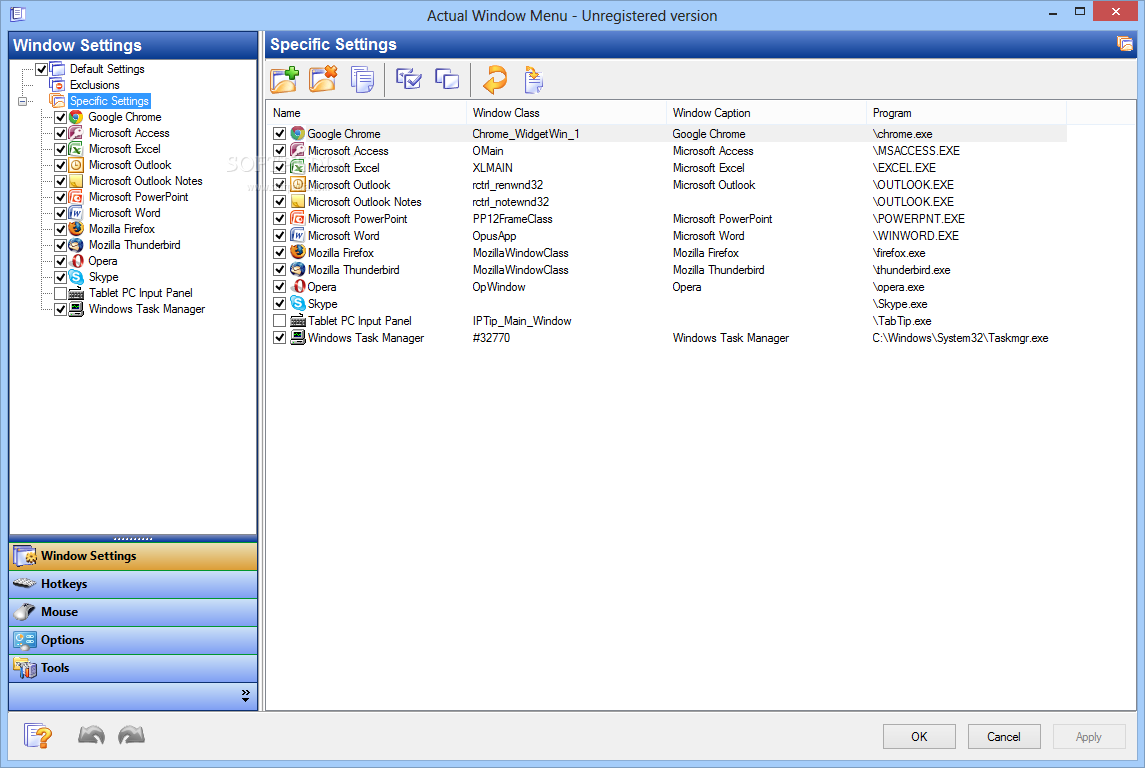Click the sidebar splitter grip dots
Image resolution: width=1145 pixels, height=768 pixels.
coord(133,539)
